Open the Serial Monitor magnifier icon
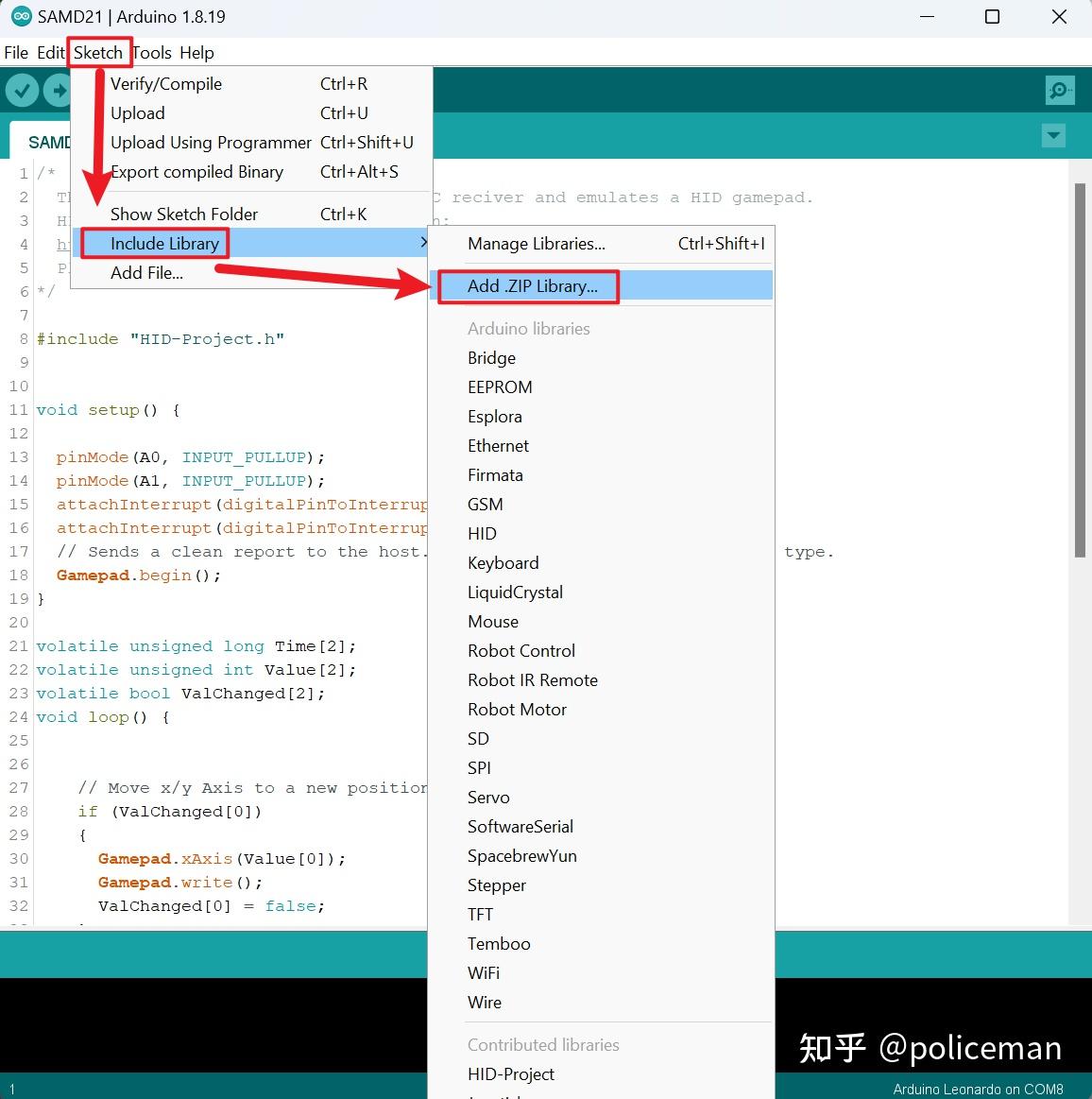The image size is (1092, 1099). [1060, 90]
